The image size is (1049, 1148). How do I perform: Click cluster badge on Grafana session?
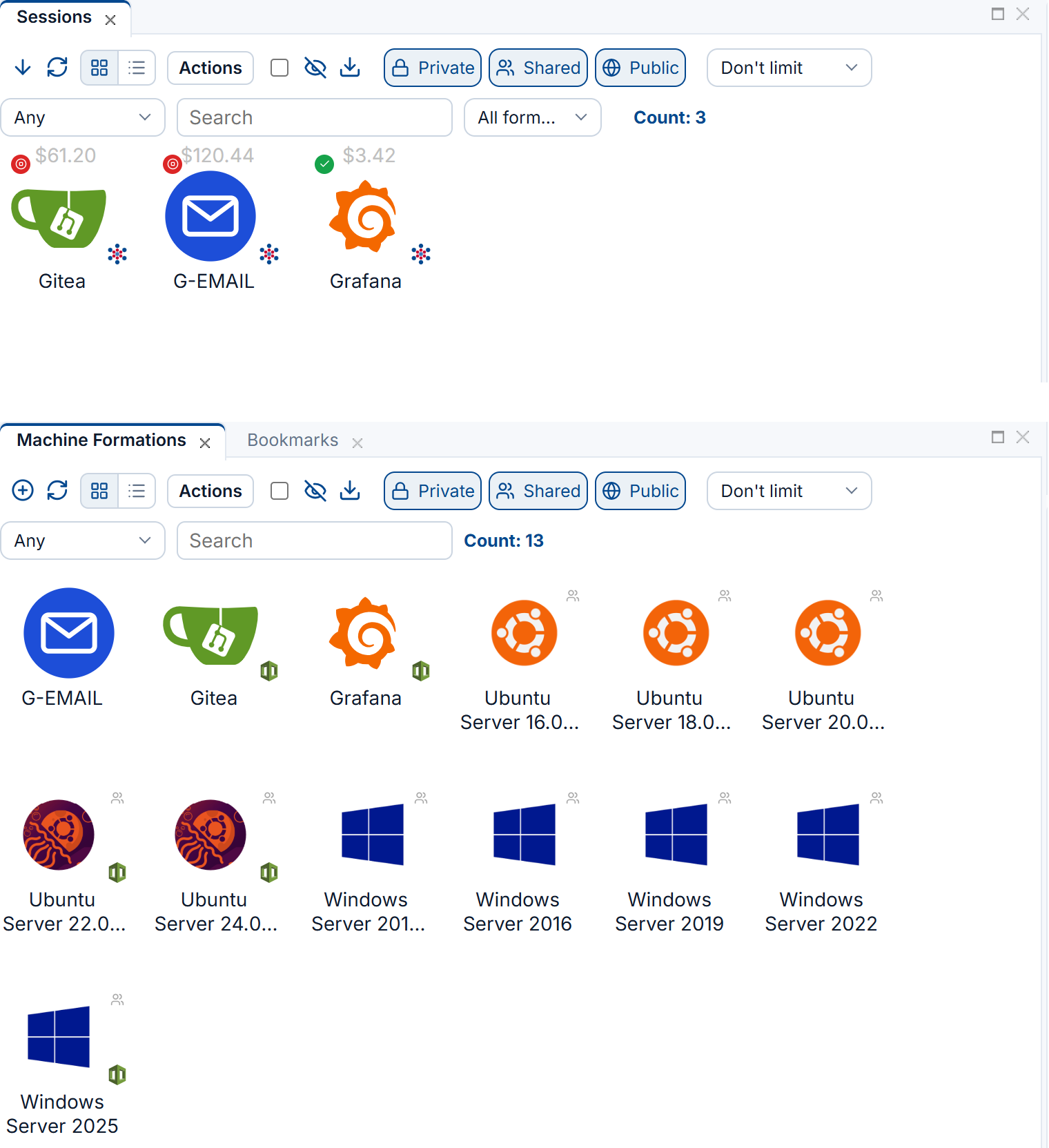(x=421, y=254)
